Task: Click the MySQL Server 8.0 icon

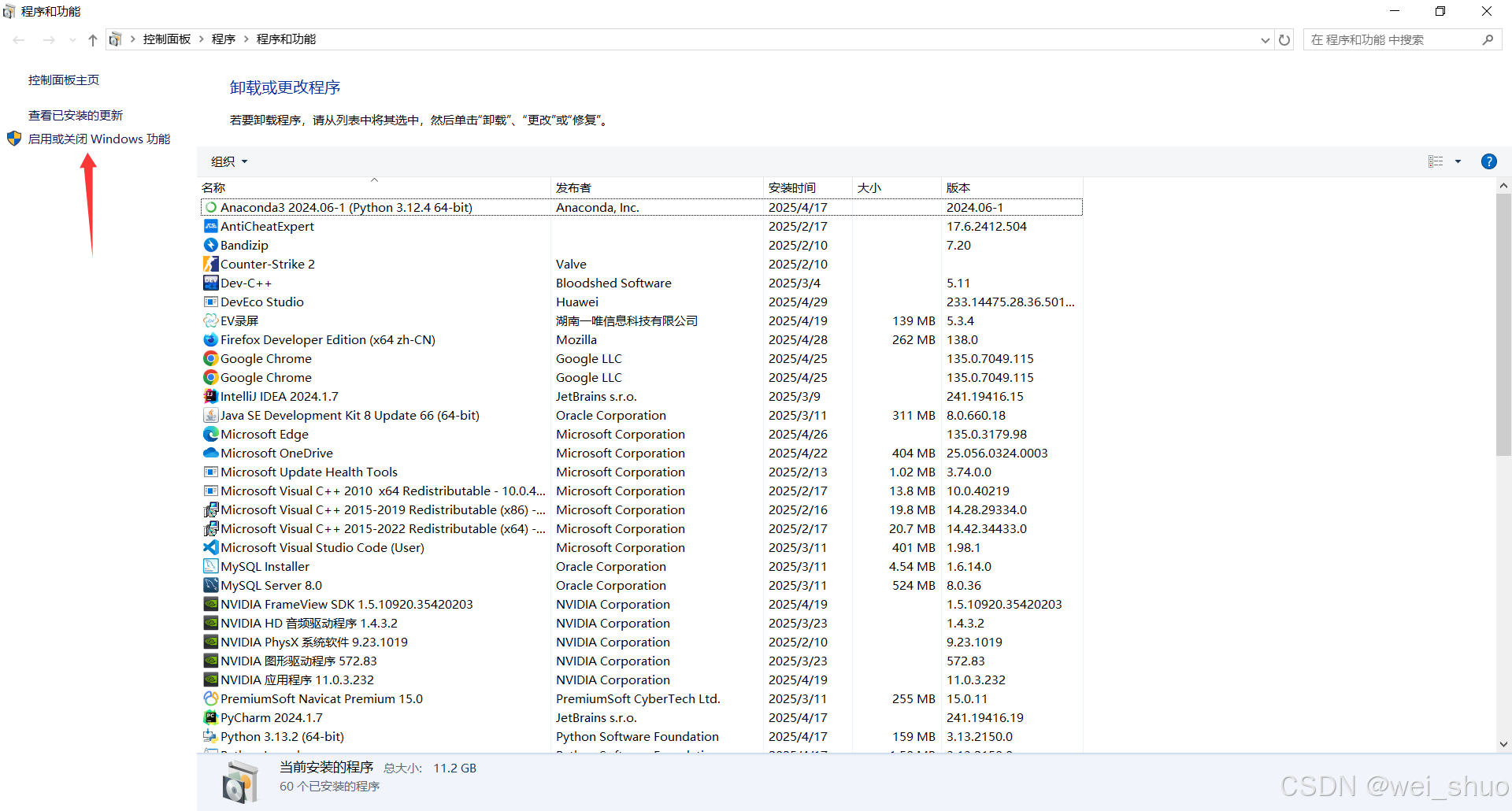Action: click(211, 586)
